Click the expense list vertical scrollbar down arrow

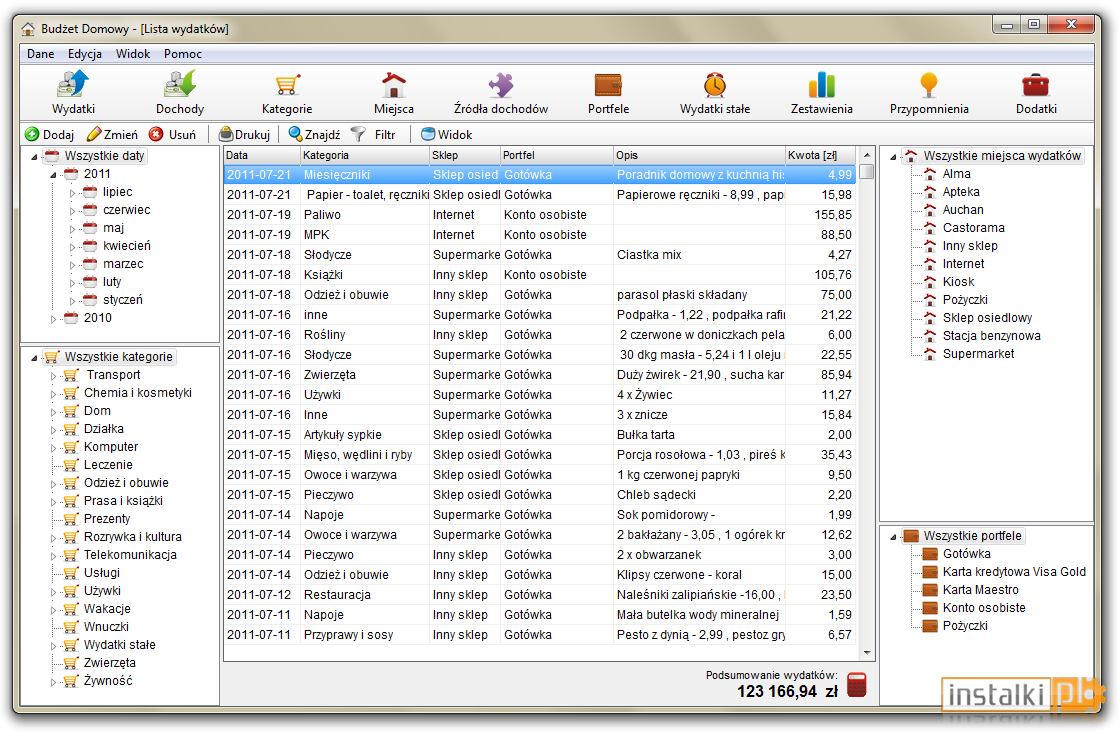pos(867,652)
